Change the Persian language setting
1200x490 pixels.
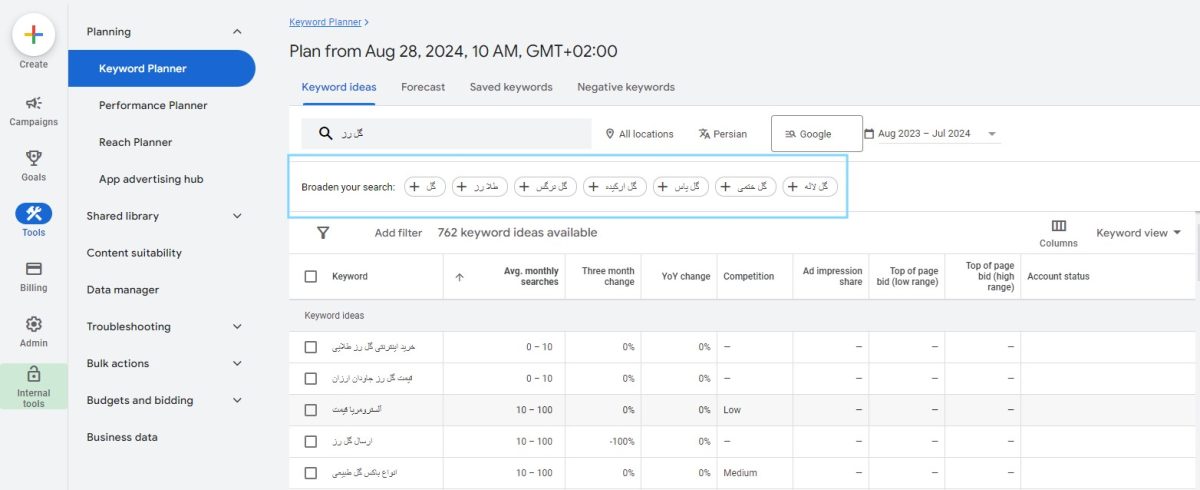723,134
